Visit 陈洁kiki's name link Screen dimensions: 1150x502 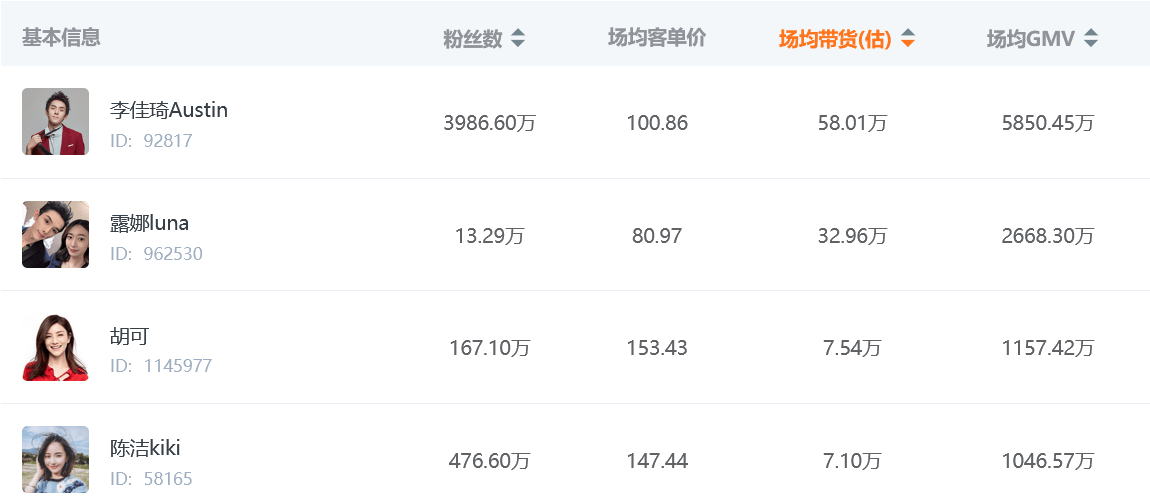(145, 448)
